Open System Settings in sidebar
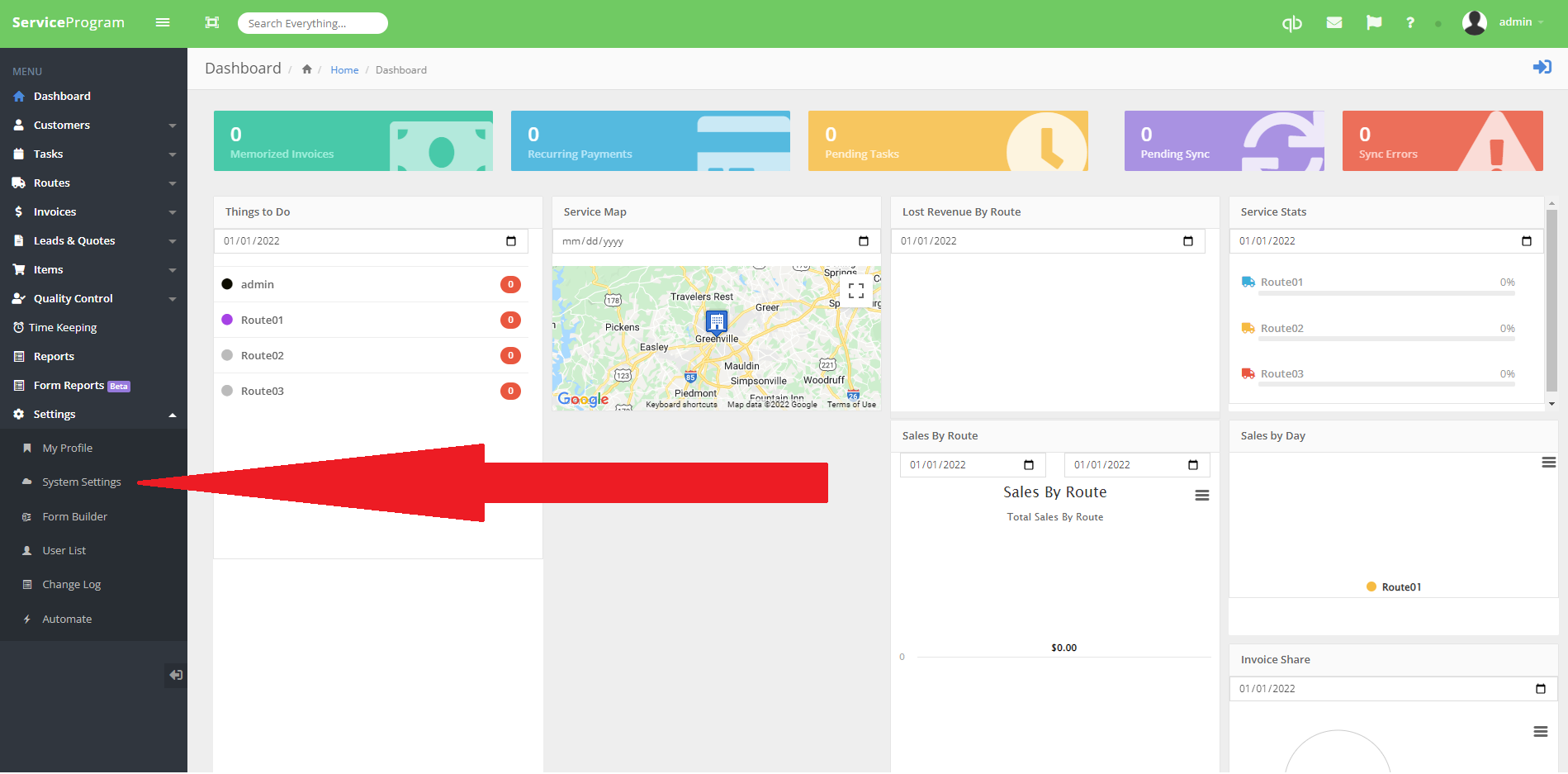Image resolution: width=1568 pixels, height=774 pixels. tap(82, 482)
